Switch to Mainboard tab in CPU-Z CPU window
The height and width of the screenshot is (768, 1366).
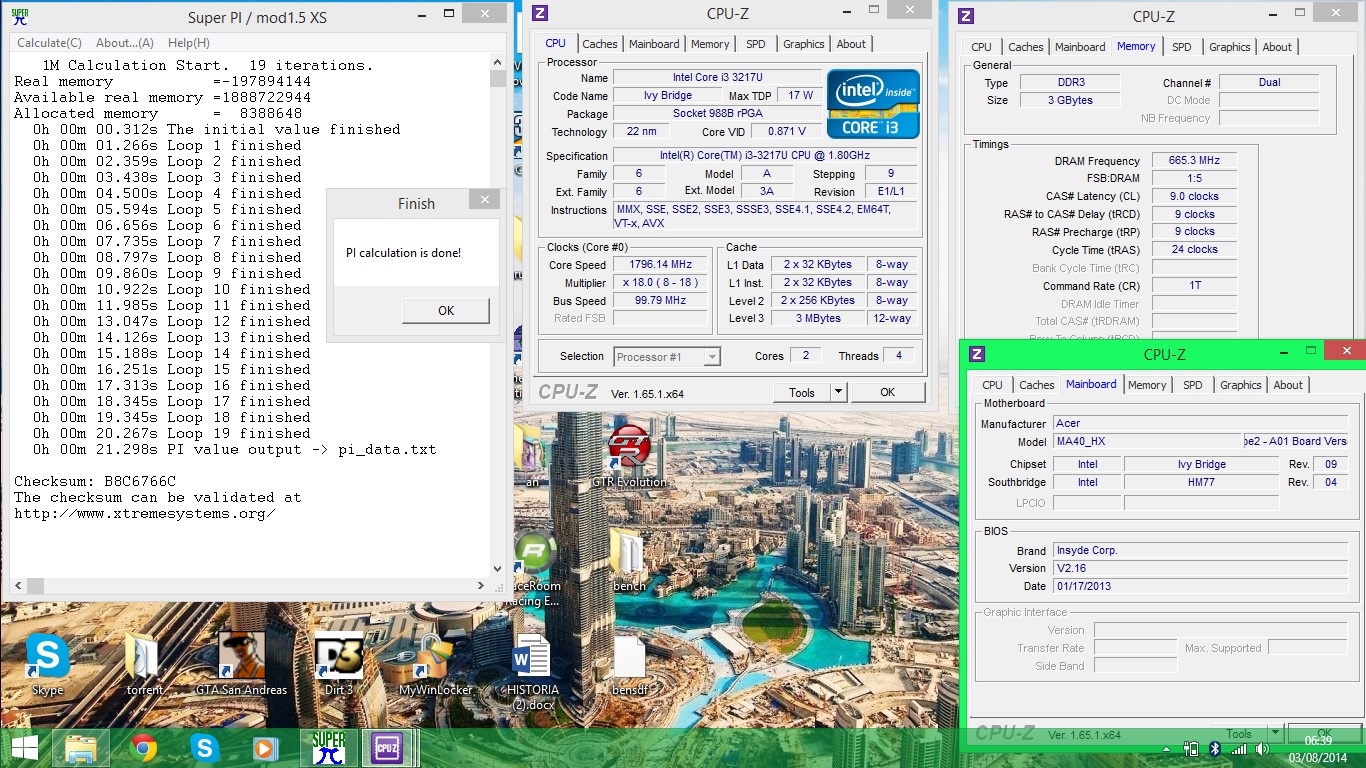pyautogui.click(x=654, y=44)
